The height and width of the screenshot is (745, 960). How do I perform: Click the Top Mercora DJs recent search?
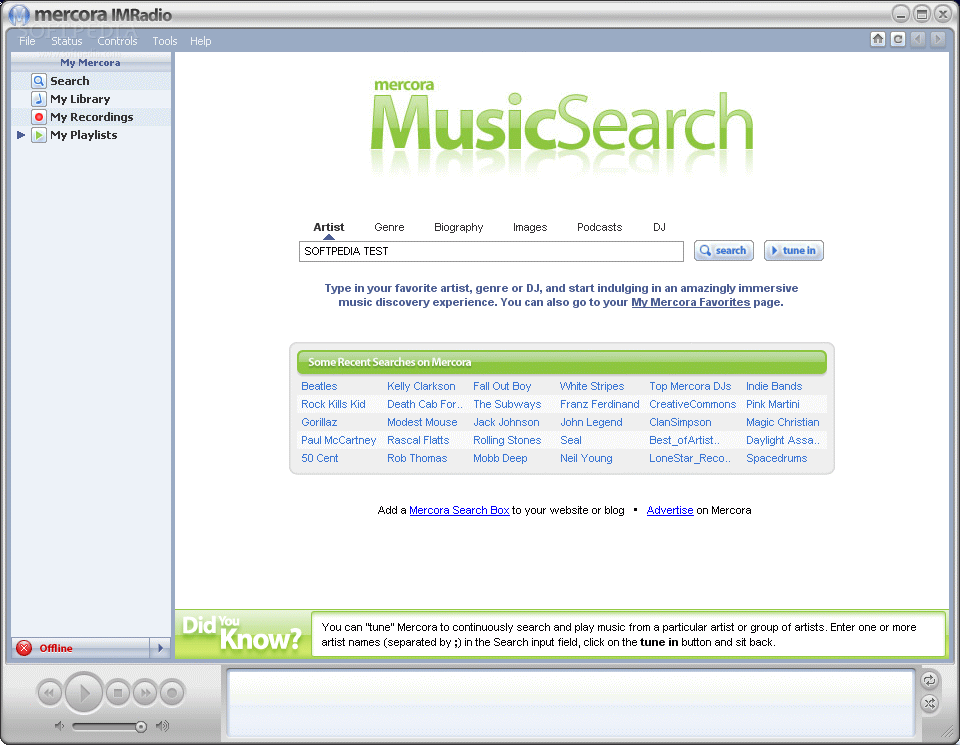point(690,386)
